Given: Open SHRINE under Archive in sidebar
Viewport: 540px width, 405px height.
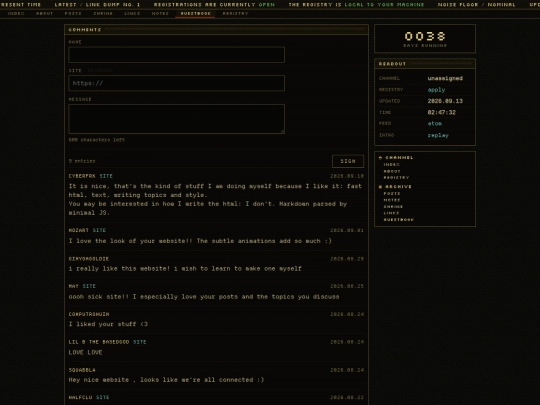Looking at the screenshot, I should [x=393, y=207].
